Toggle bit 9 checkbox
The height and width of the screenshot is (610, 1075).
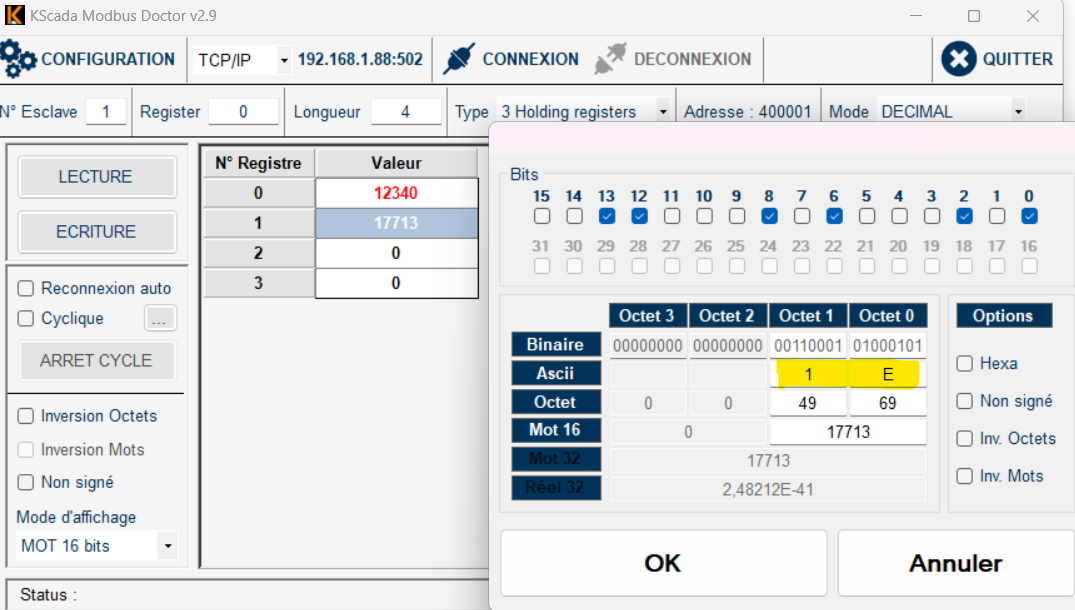pos(737,217)
